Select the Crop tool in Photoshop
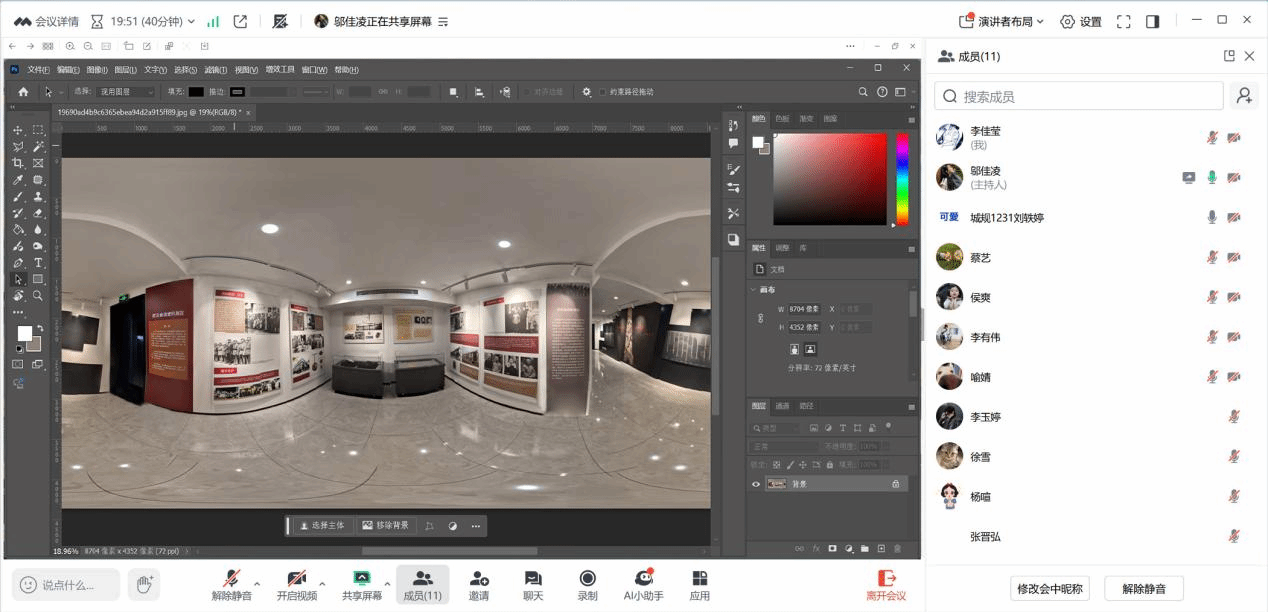Screen dimensions: 1268x612 pyautogui.click(x=18, y=163)
